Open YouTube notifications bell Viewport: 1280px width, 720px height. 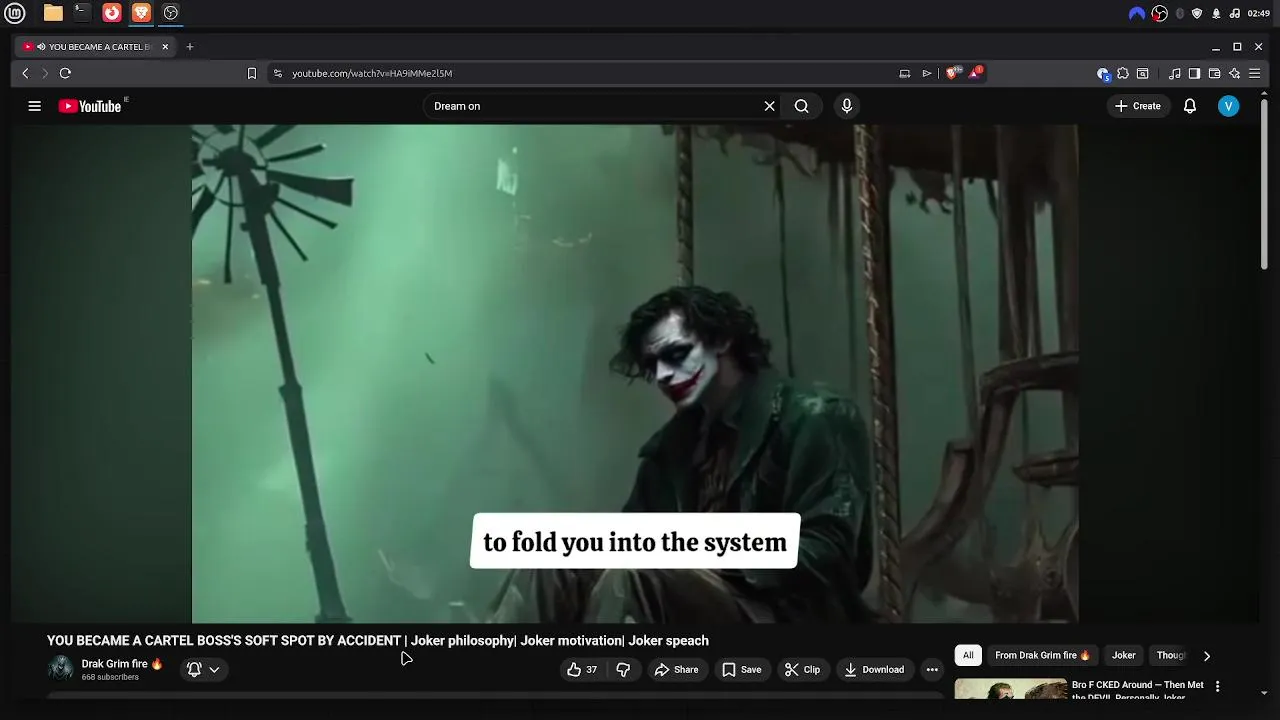pyautogui.click(x=1190, y=106)
